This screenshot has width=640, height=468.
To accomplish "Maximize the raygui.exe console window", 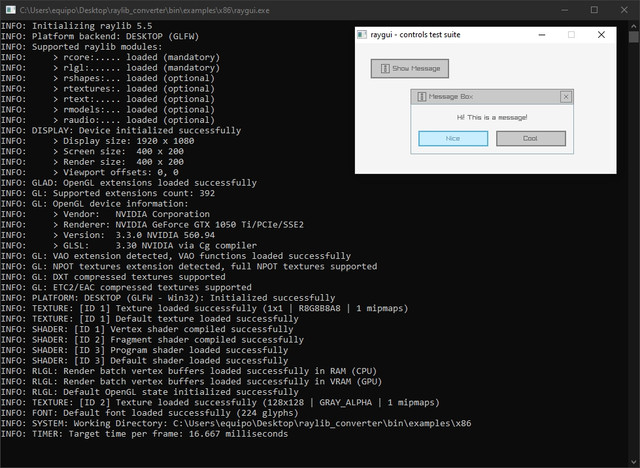I will (594, 10).
